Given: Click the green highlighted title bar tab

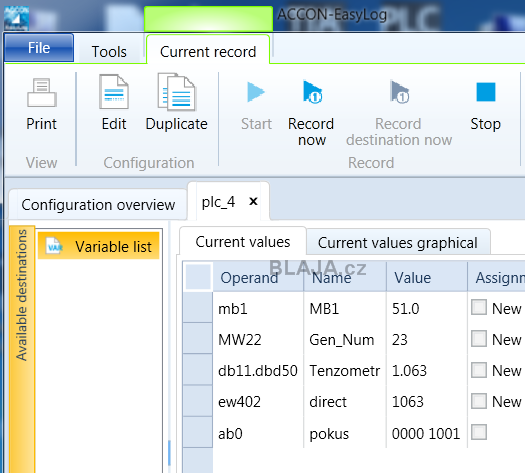Looking at the screenshot, I should tap(208, 19).
